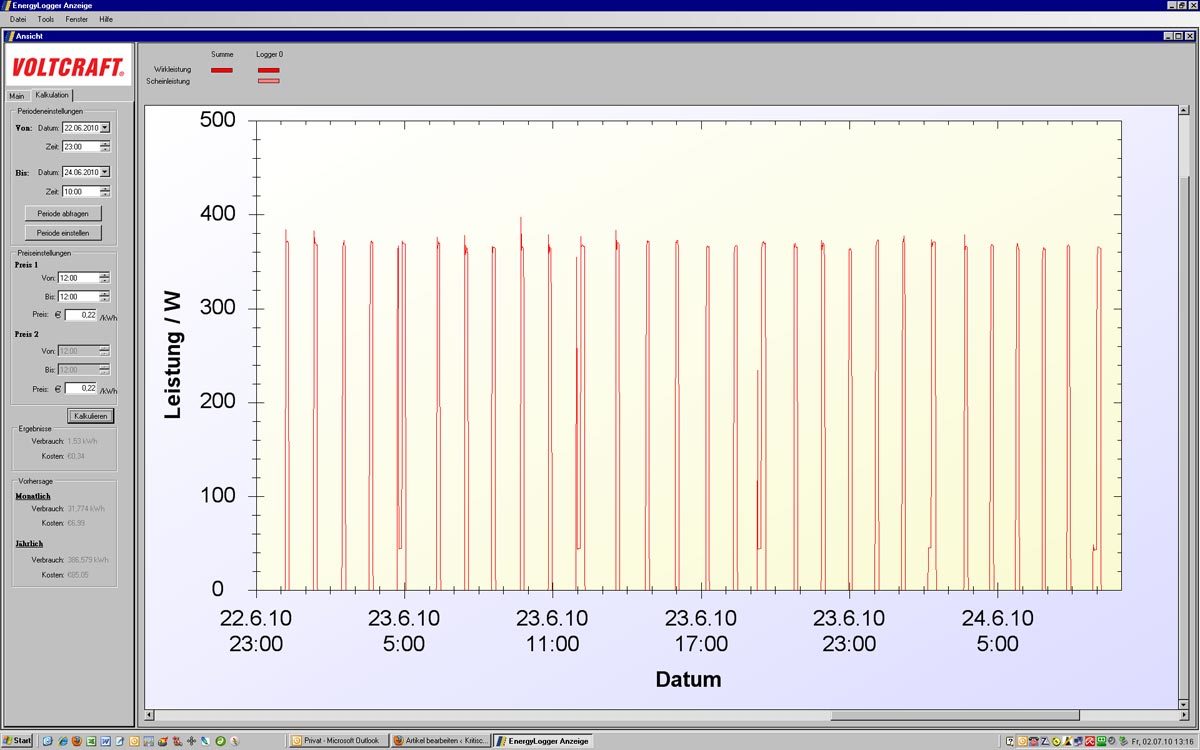The width and height of the screenshot is (1200, 750).
Task: Switch to Privat - Microsoft Outlook taskbar window
Action: pos(336,741)
